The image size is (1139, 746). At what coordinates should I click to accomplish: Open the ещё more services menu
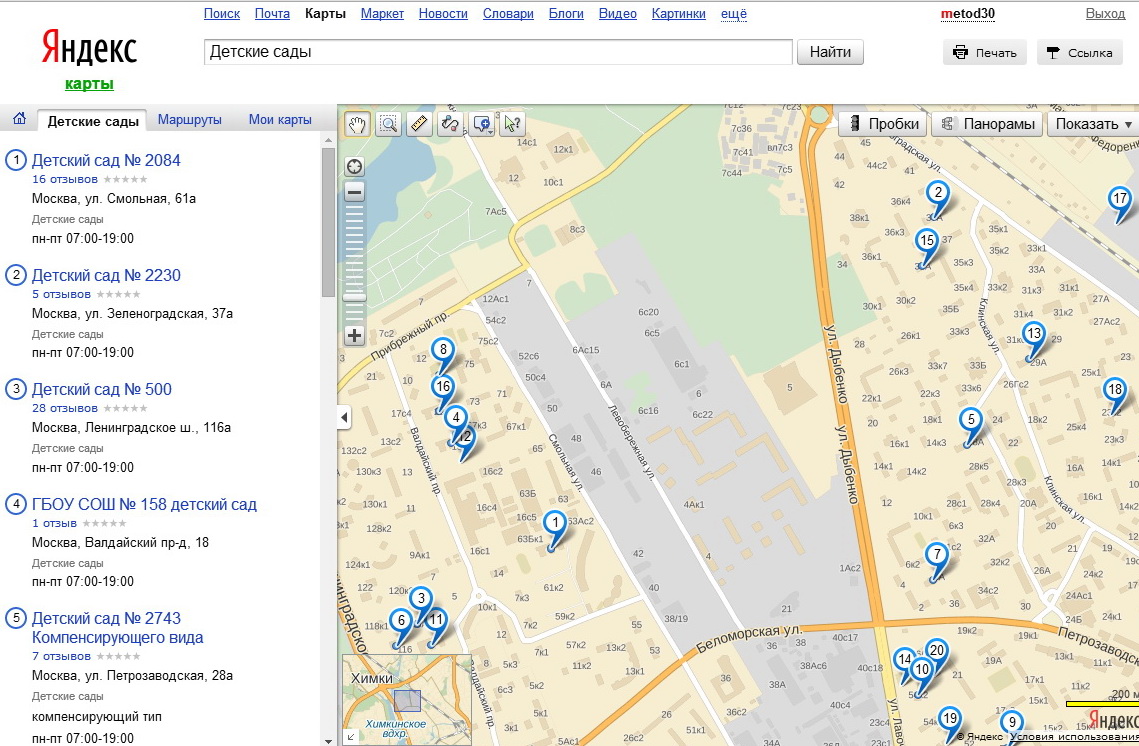(734, 14)
